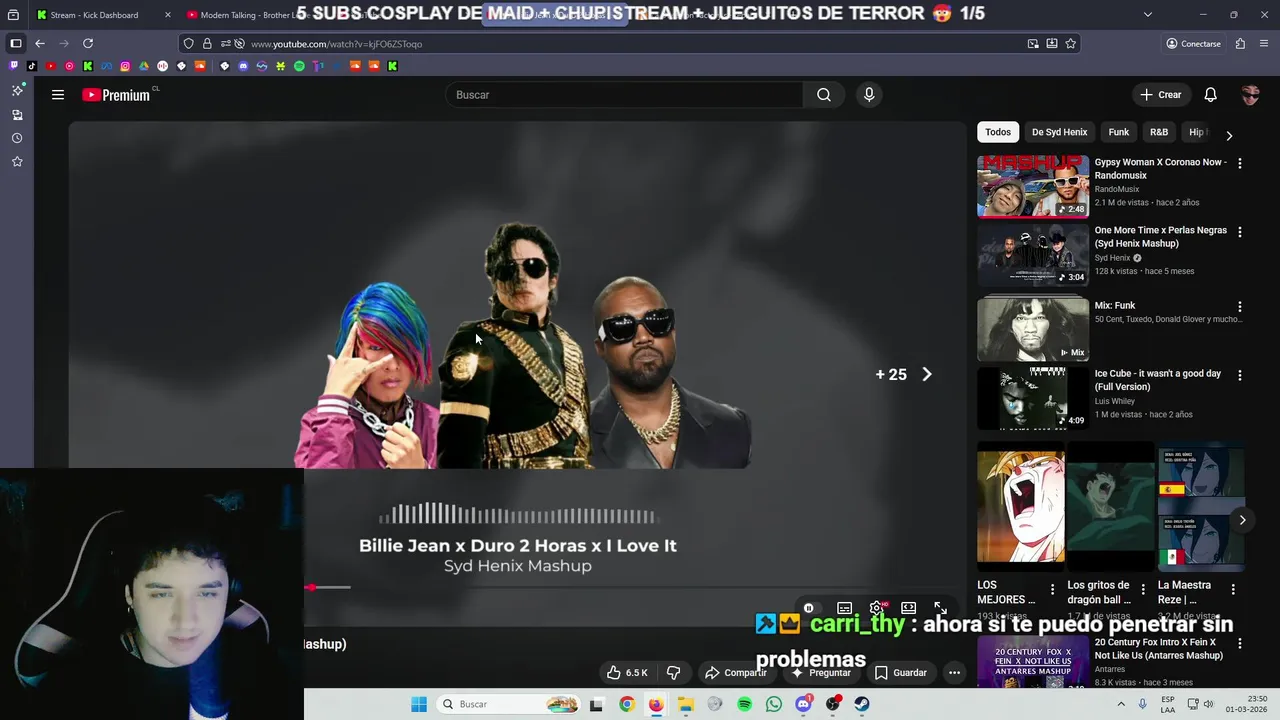Skip to next video arrow (+25)
This screenshot has height=720, width=1280.
(x=926, y=374)
